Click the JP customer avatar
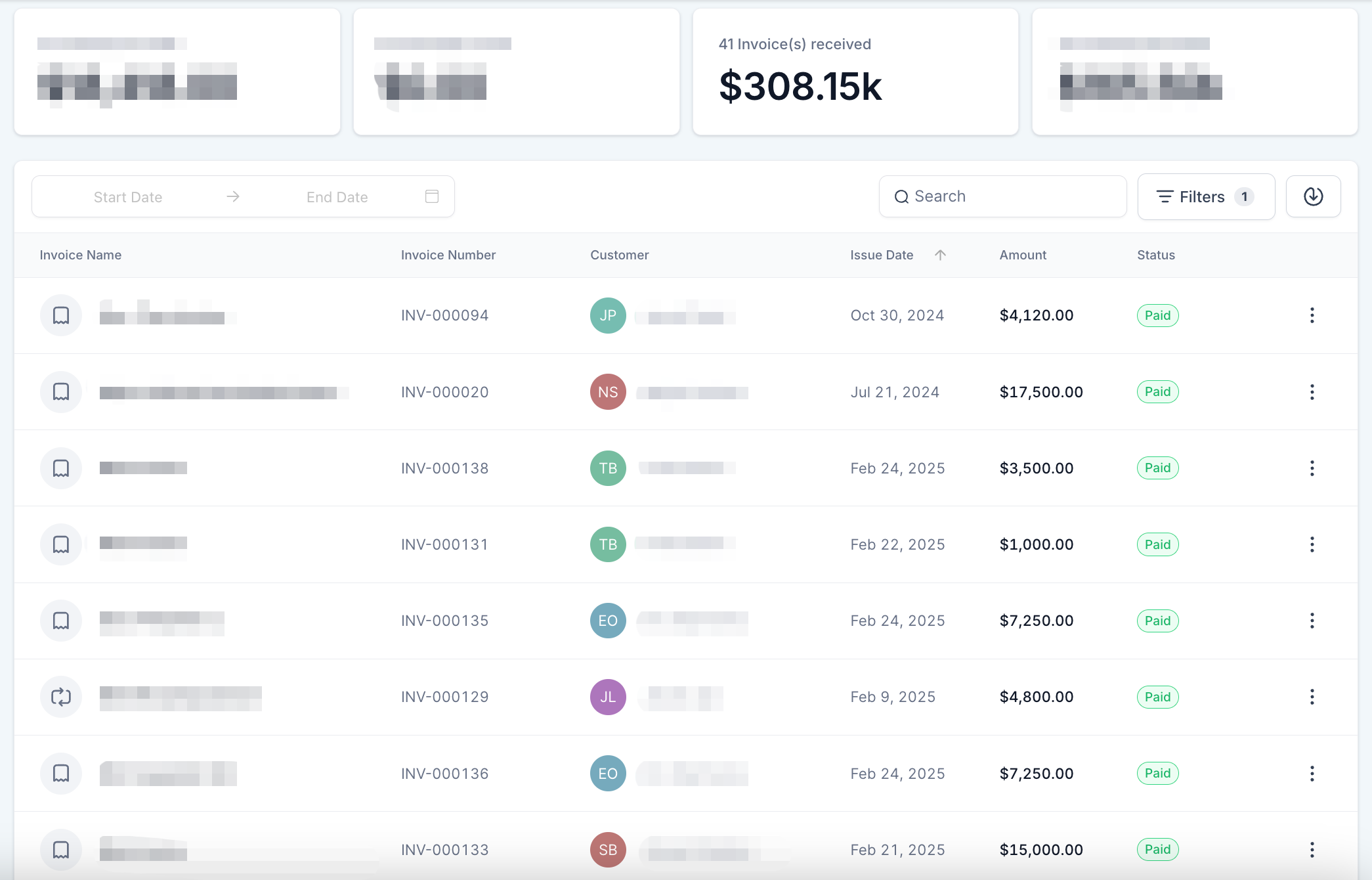Image resolution: width=1372 pixels, height=880 pixels. [x=608, y=315]
